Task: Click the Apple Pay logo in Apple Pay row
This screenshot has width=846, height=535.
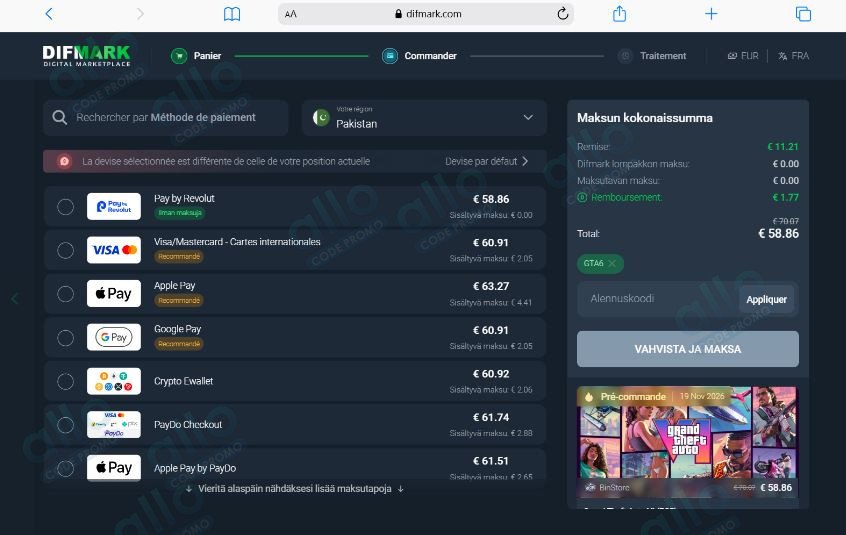Action: point(114,293)
